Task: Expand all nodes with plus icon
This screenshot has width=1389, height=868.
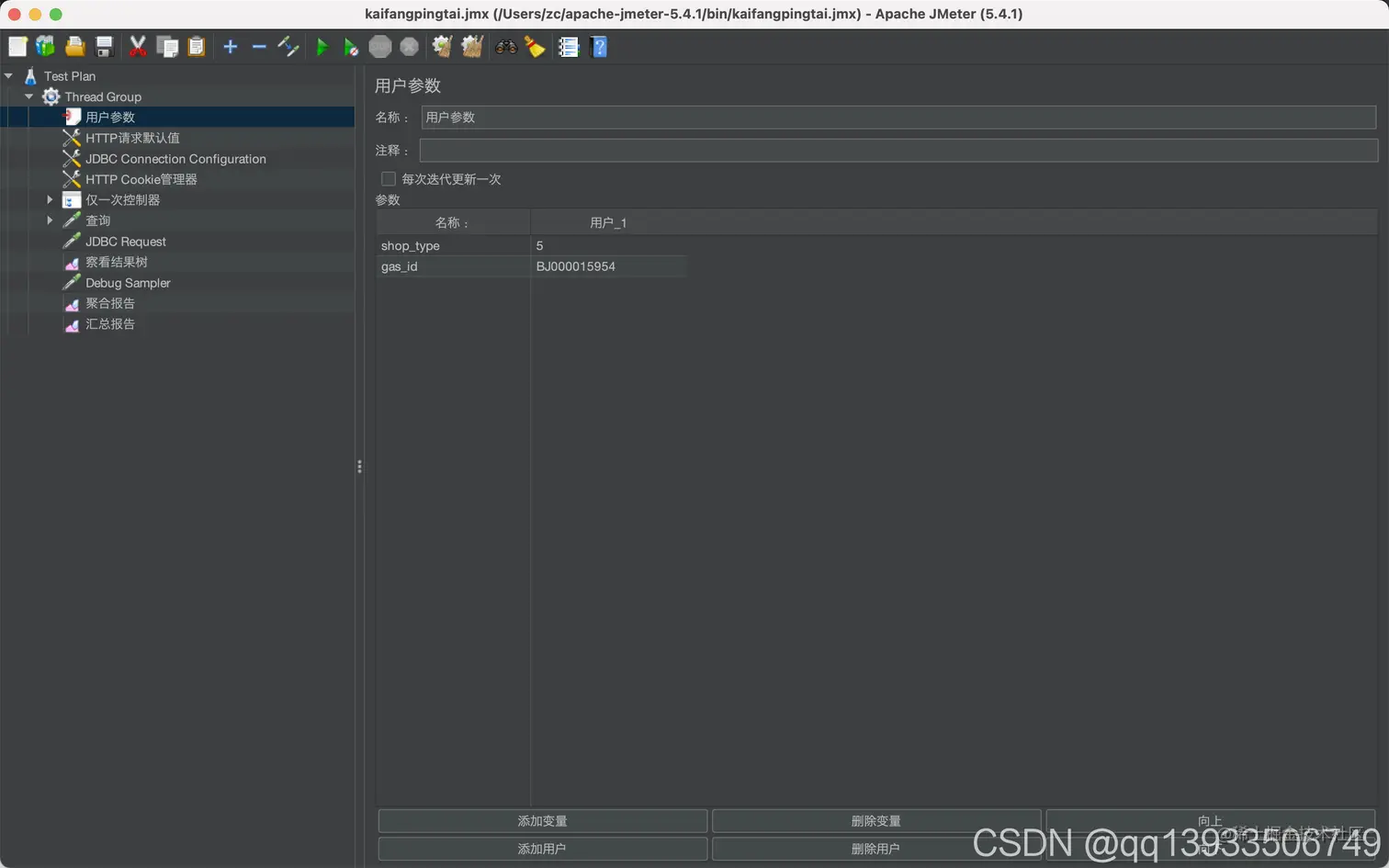Action: (231, 47)
